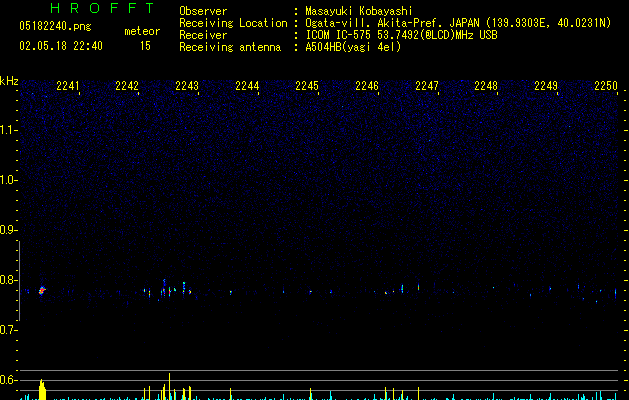This screenshot has height=400, width=629.
Task: Click the date stamp 02.05.18 22:40
Action: point(61,46)
